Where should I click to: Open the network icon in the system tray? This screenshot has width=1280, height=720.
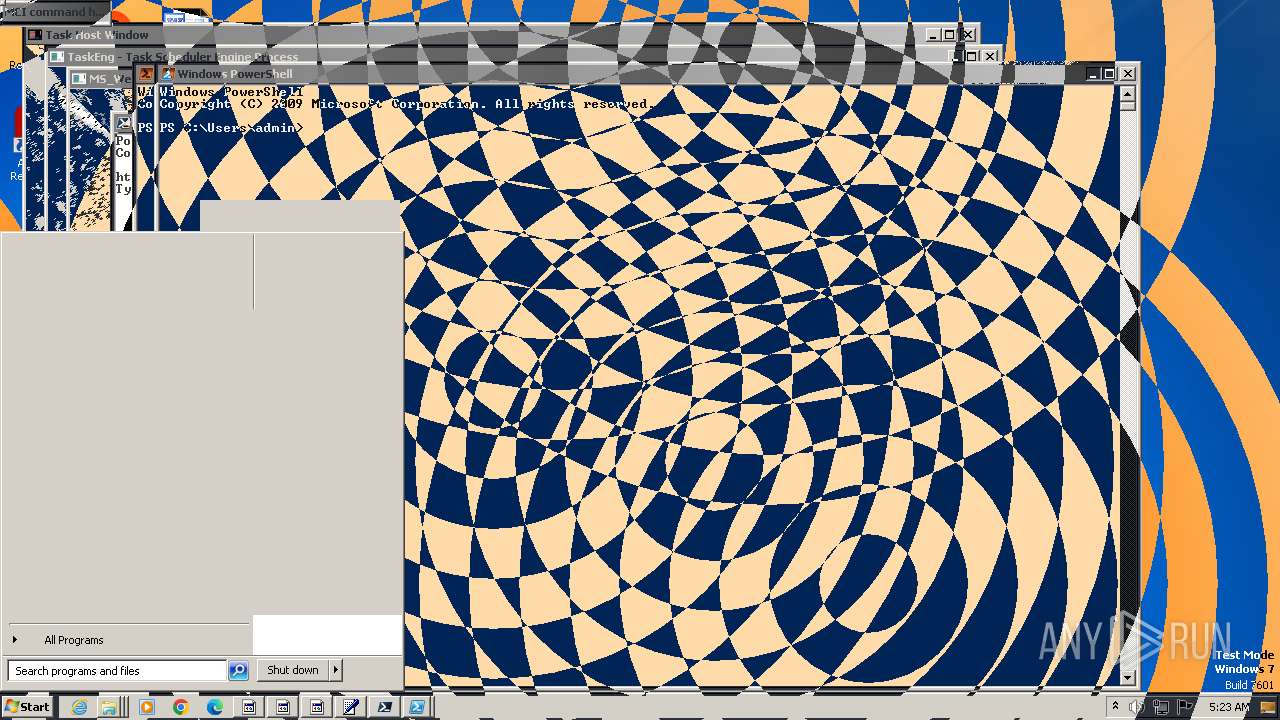[x=1161, y=707]
